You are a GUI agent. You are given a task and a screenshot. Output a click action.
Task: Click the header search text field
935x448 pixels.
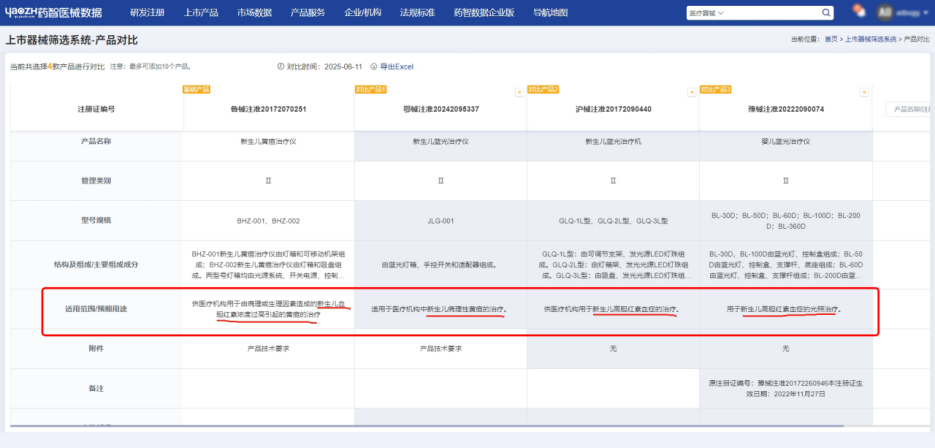770,13
